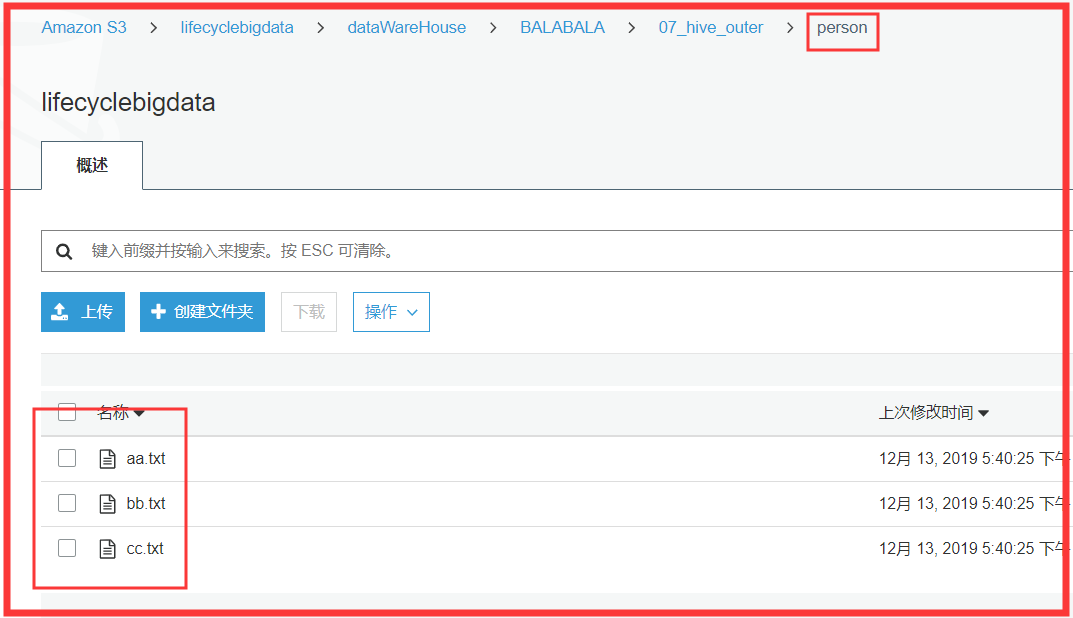1073x618 pixels.
Task: Sort by 上次修改时间 column arrow
Action: point(983,413)
